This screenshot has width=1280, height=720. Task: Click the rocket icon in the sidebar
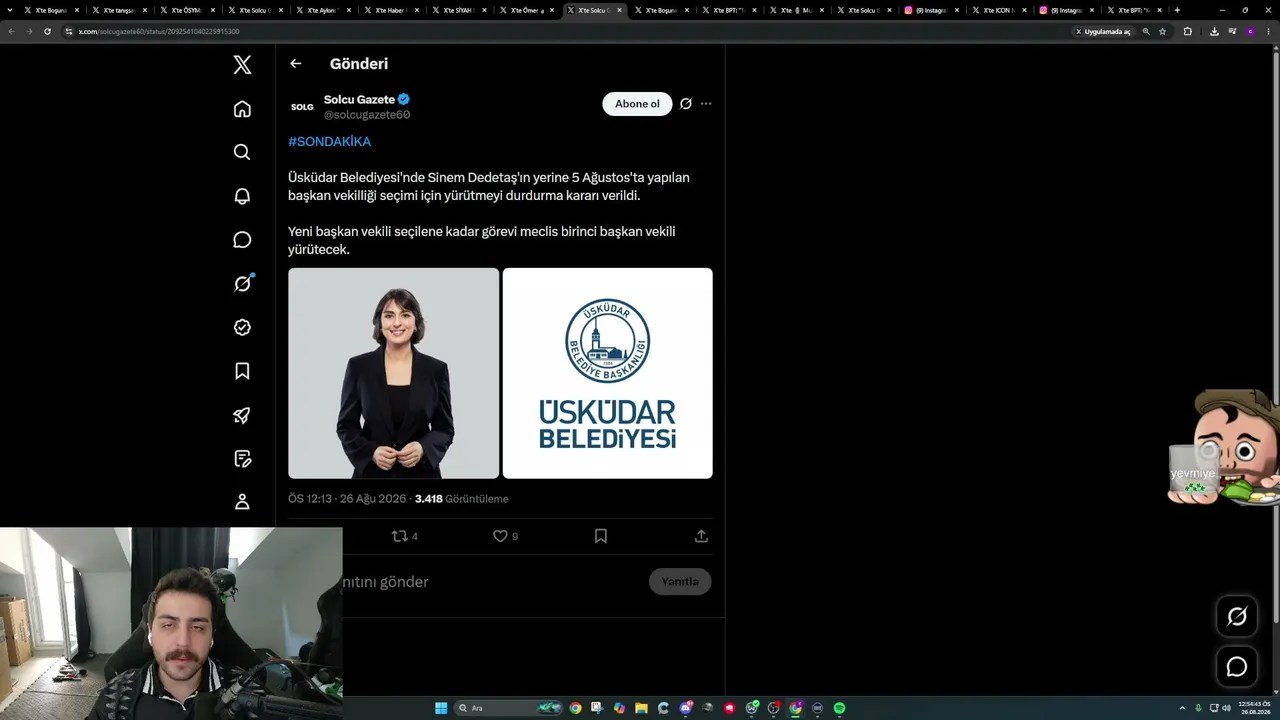click(242, 415)
